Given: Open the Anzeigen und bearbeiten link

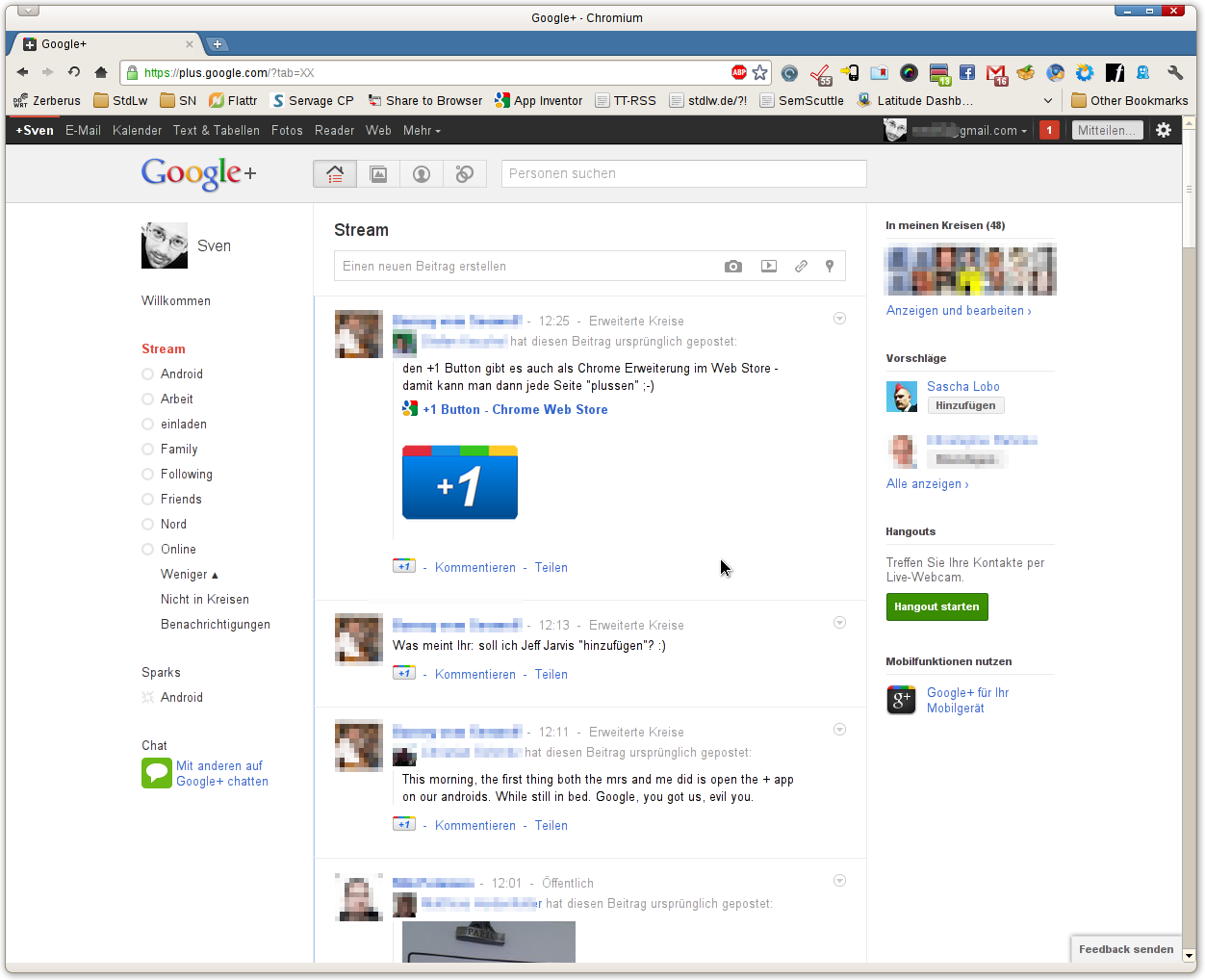Looking at the screenshot, I should [x=959, y=311].
